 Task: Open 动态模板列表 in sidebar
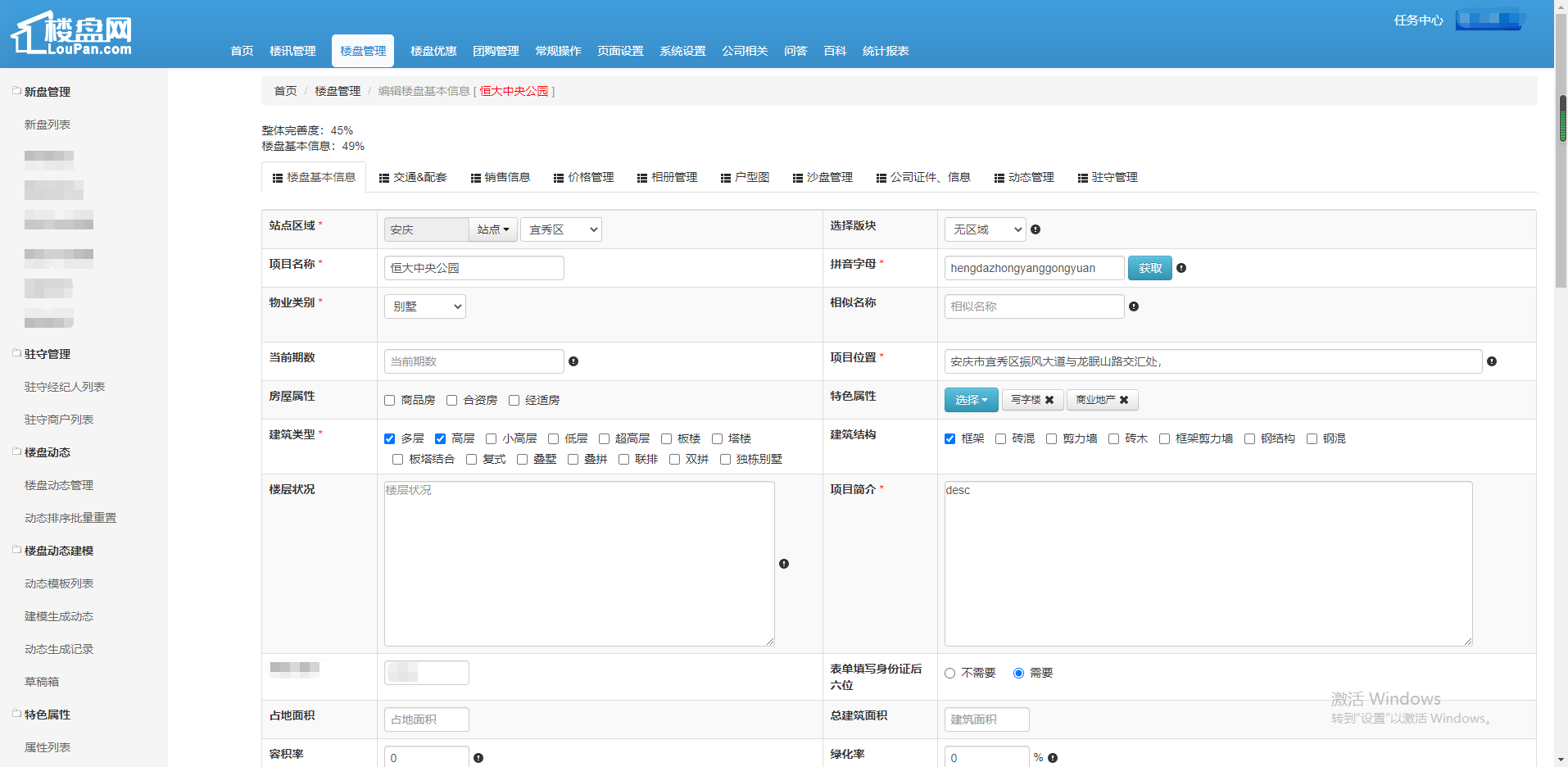(x=59, y=583)
